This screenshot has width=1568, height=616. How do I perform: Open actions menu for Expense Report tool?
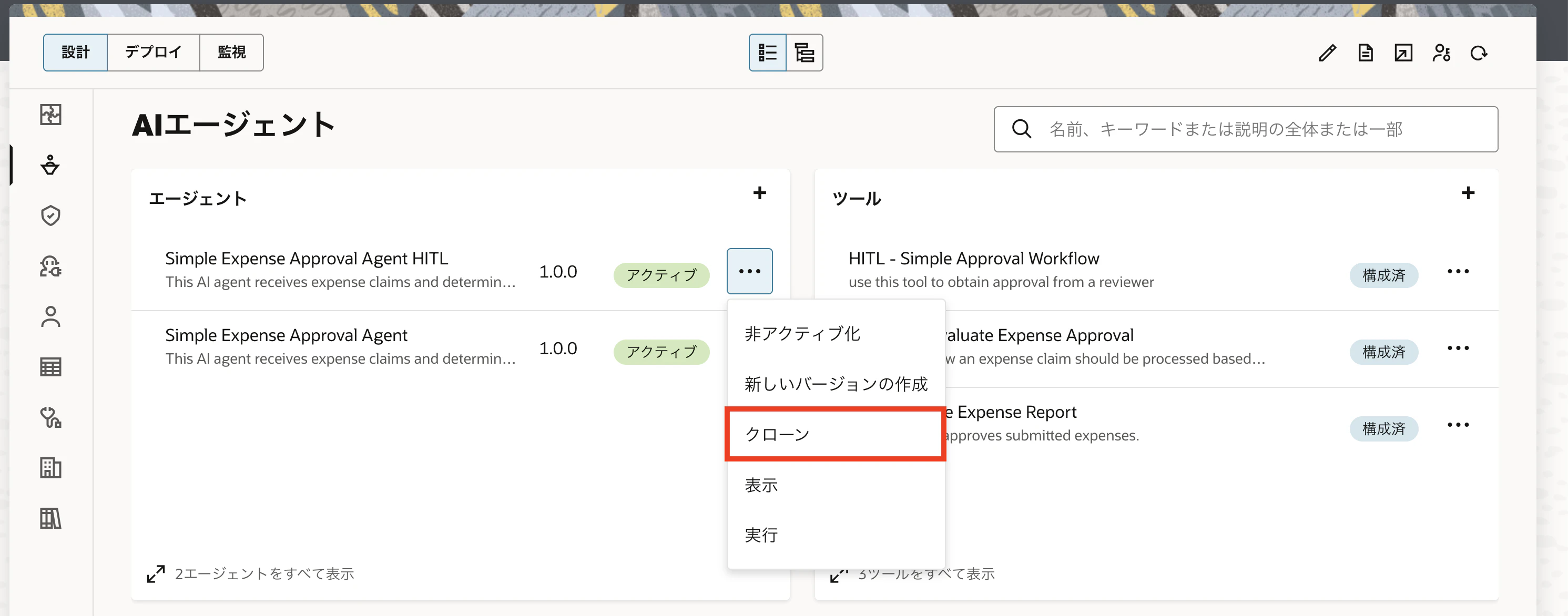[x=1458, y=424]
